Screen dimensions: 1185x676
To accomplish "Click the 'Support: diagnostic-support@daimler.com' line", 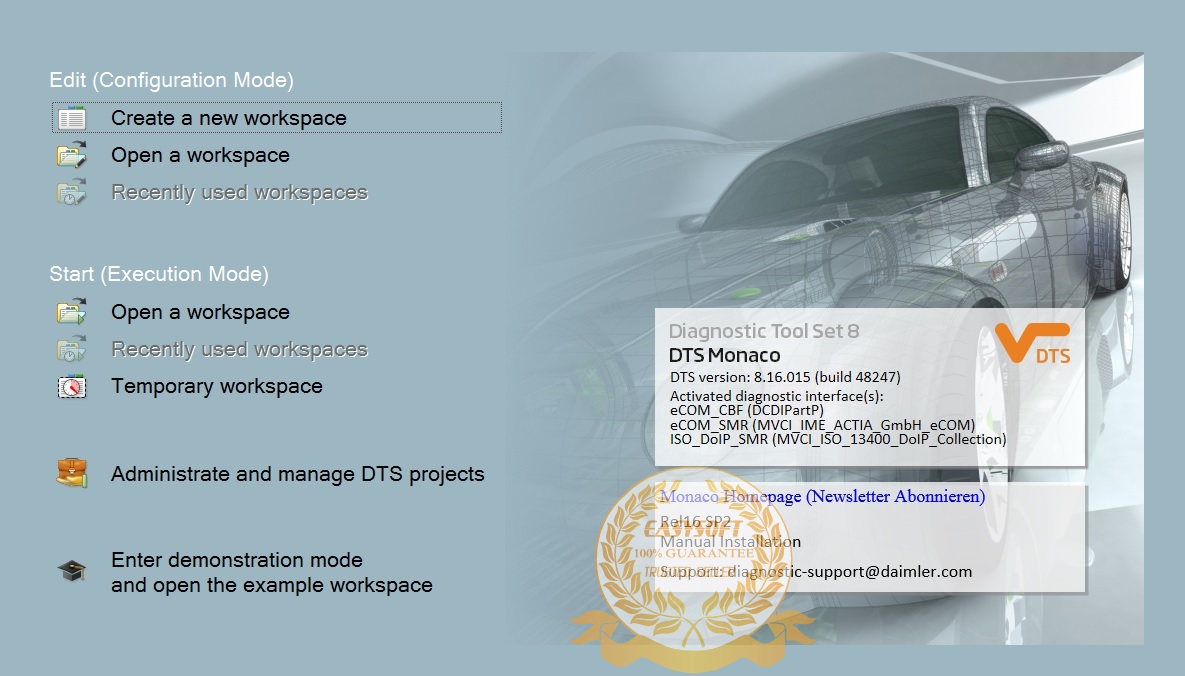I will (816, 572).
